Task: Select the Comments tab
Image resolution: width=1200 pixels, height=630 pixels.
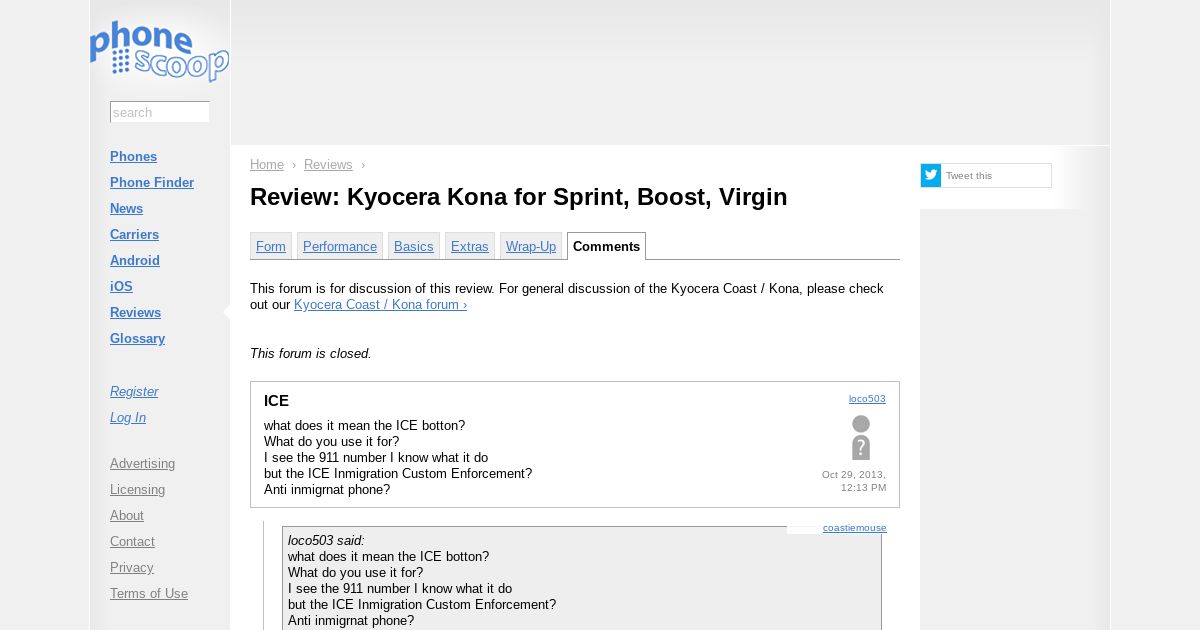Action: click(x=606, y=246)
